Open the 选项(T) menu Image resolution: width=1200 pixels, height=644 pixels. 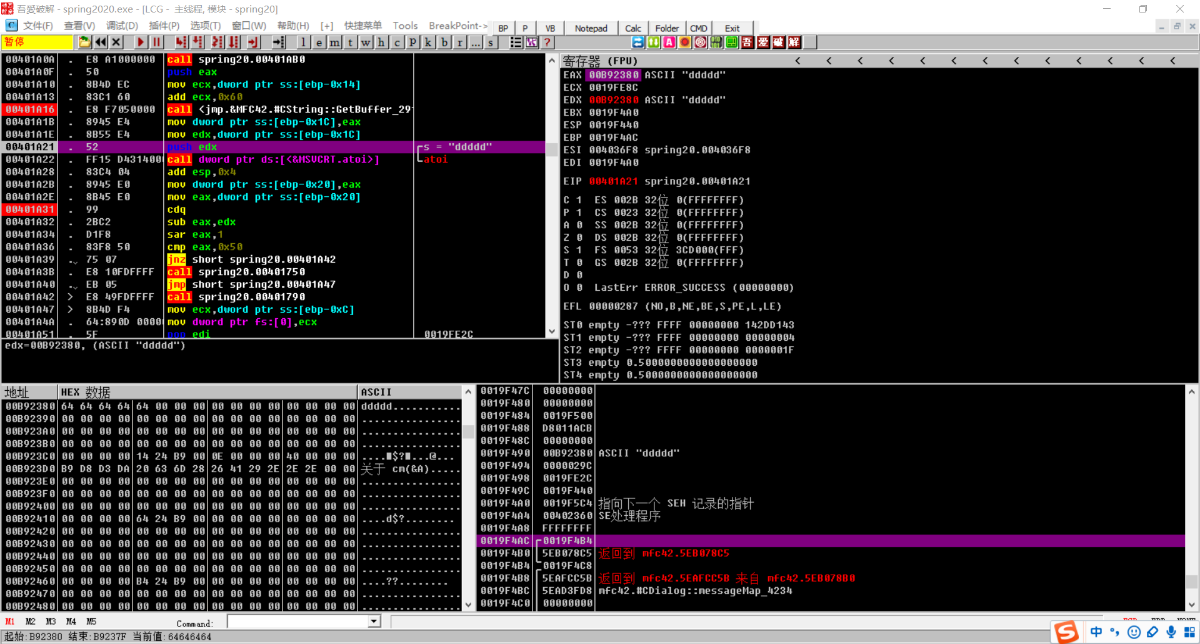click(x=205, y=26)
